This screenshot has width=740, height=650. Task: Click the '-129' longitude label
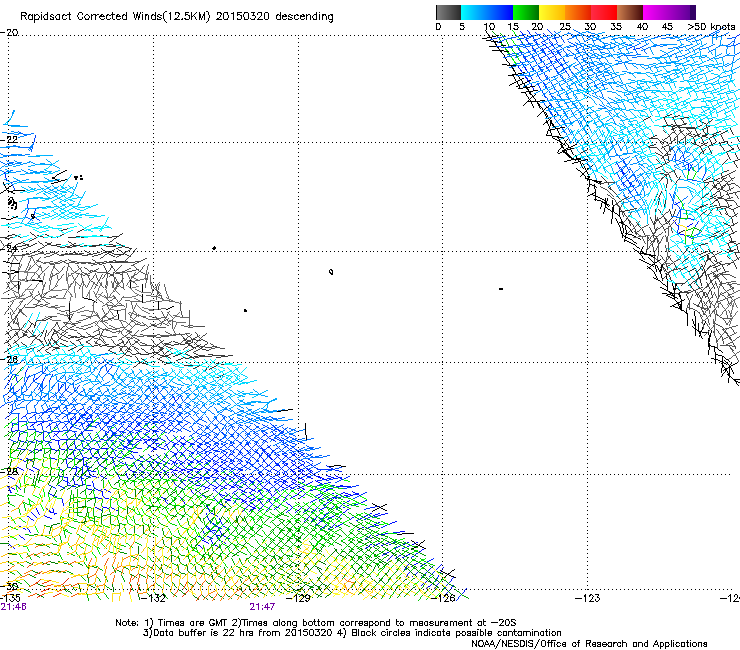(298, 598)
